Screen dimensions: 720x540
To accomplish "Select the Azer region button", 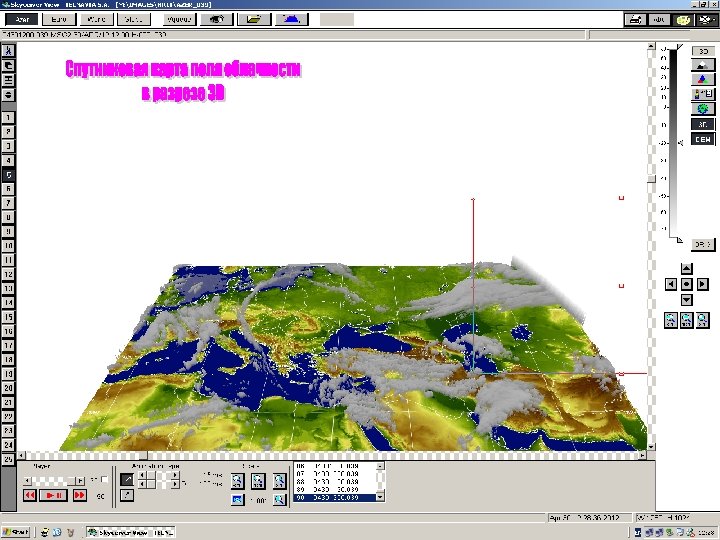I will tap(22, 19).
